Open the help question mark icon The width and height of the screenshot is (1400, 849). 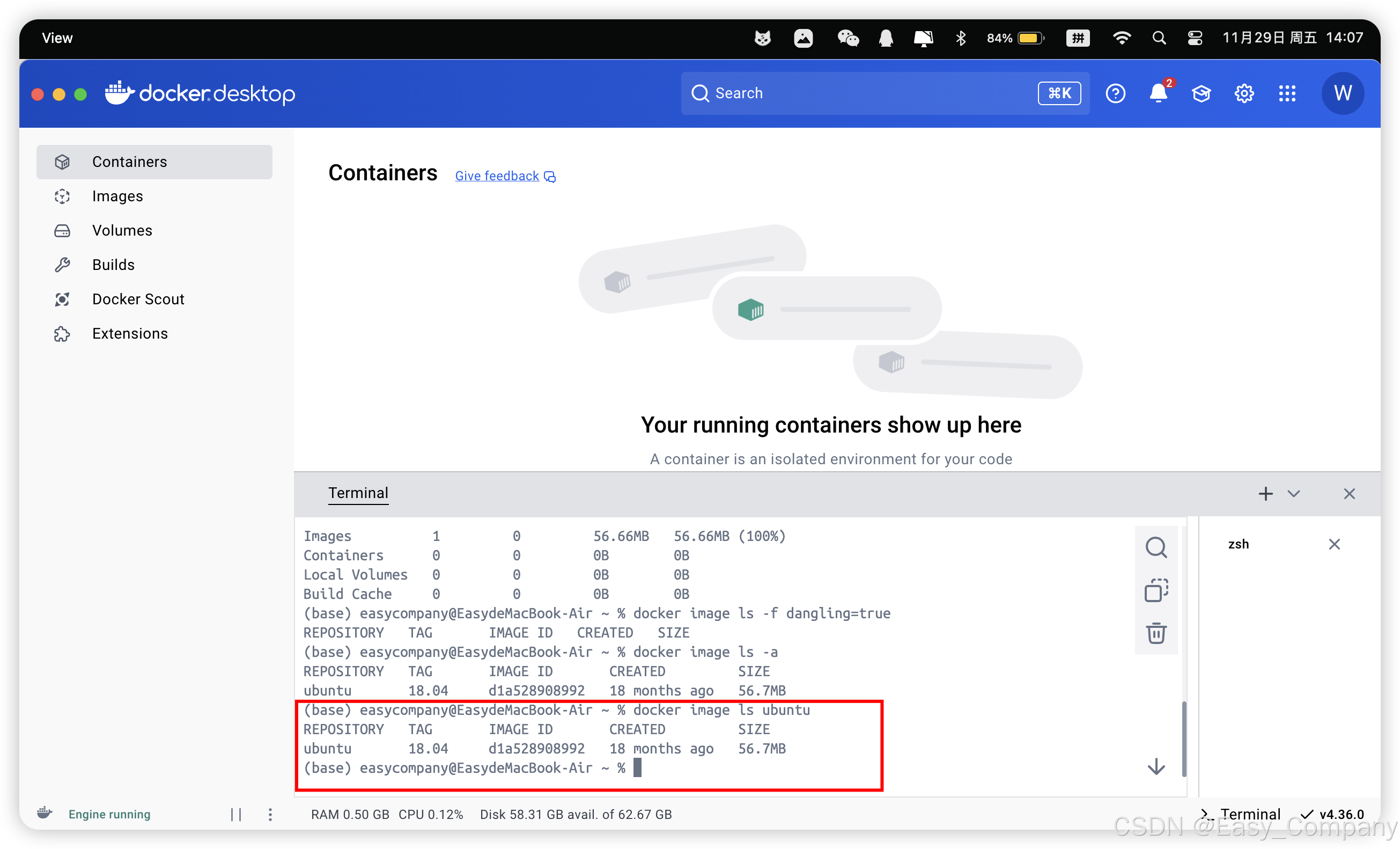point(1115,93)
